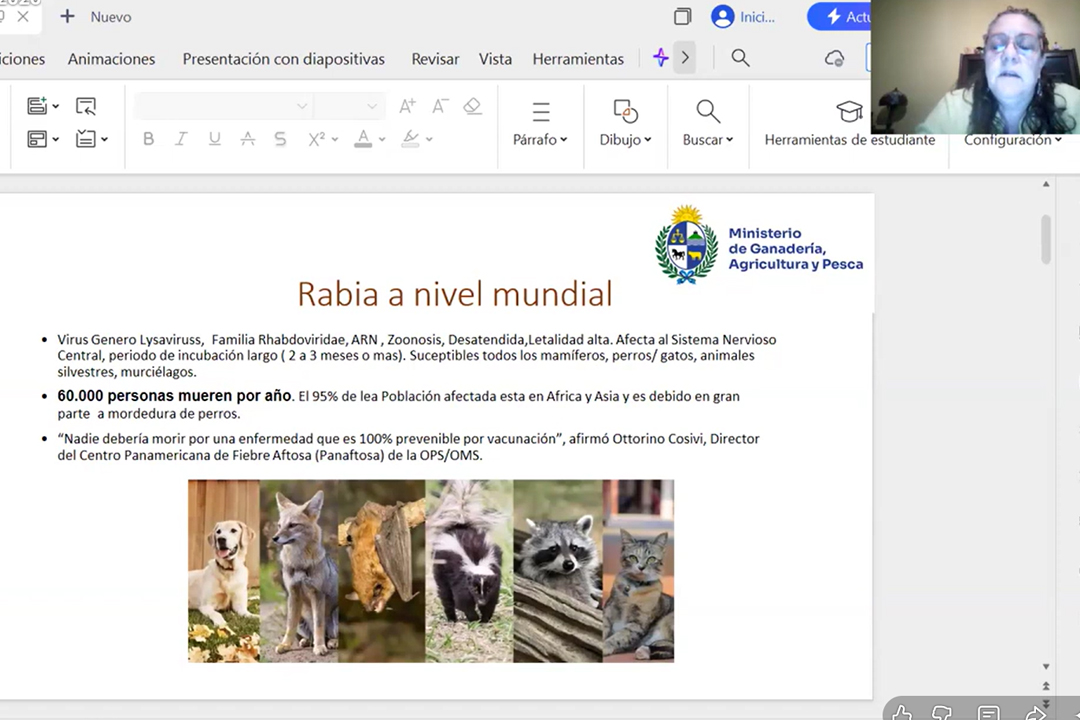Click the share arrow icon
The width and height of the screenshot is (1080, 720).
[1037, 712]
